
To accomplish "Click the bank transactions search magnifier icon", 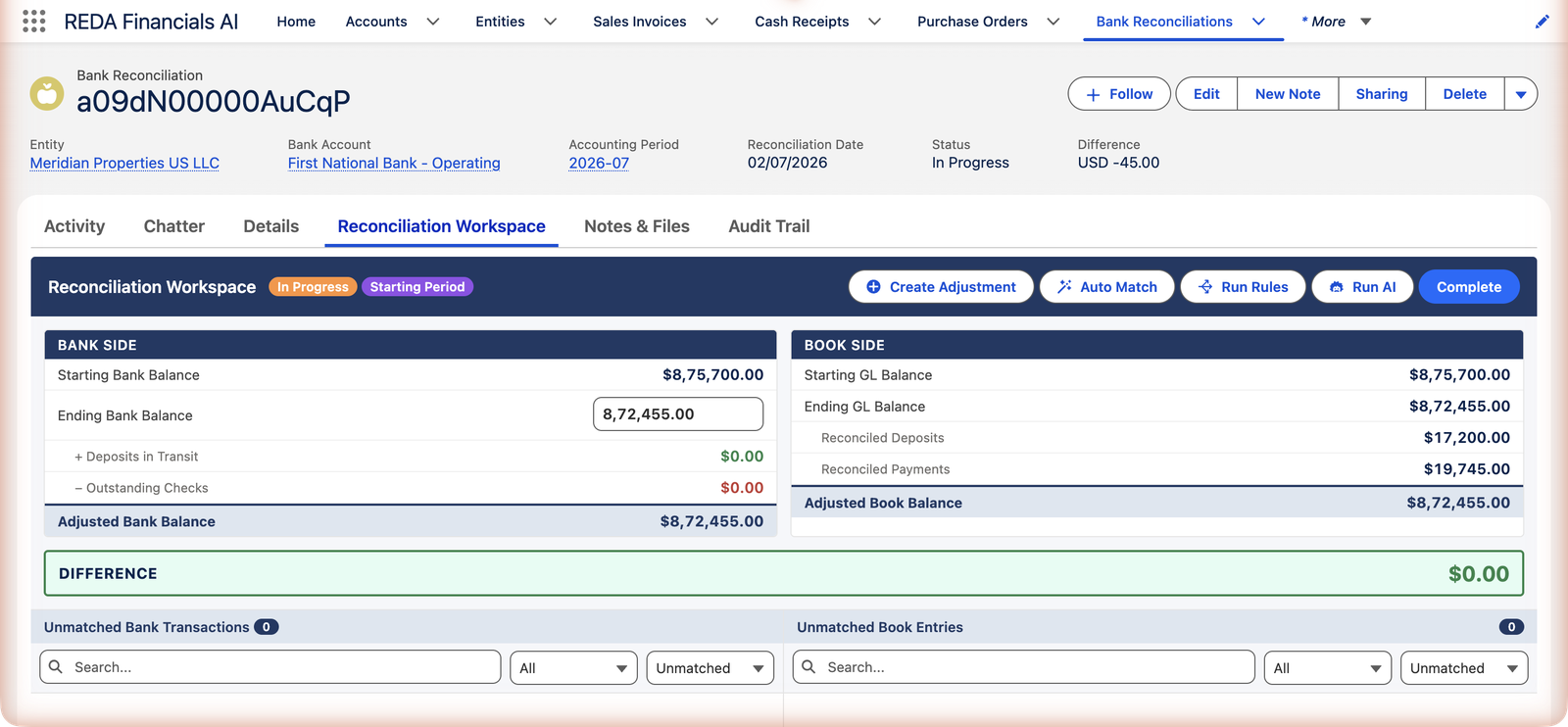I will point(56,667).
